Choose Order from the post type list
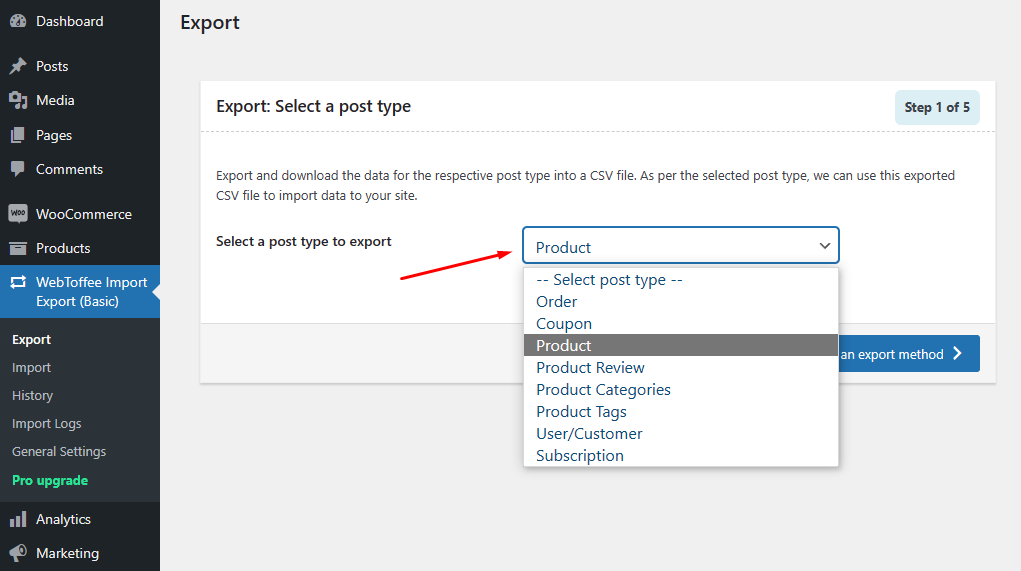This screenshot has width=1021, height=571. click(680, 301)
